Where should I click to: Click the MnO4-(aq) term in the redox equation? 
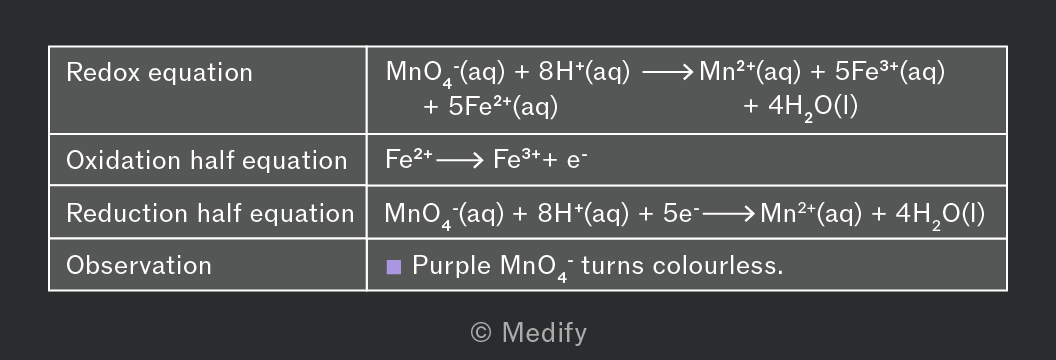click(x=444, y=73)
